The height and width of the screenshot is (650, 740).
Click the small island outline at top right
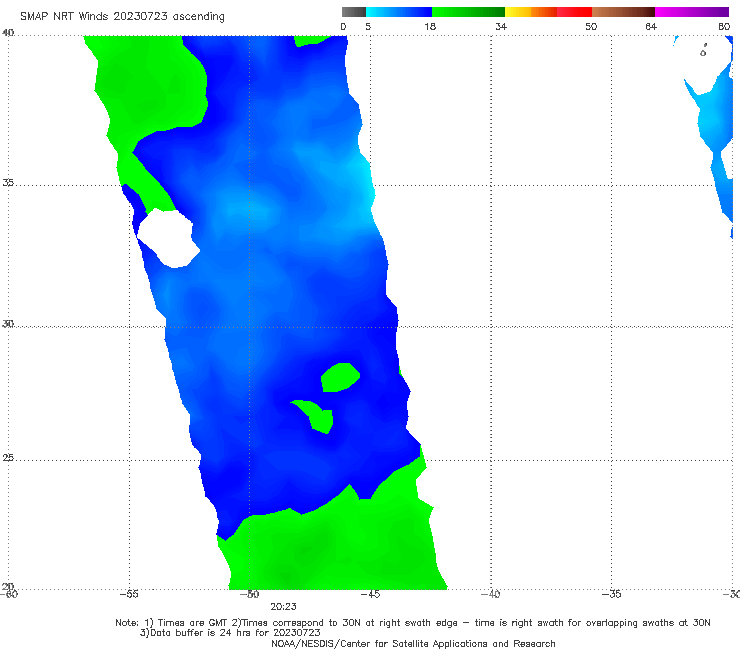[703, 51]
